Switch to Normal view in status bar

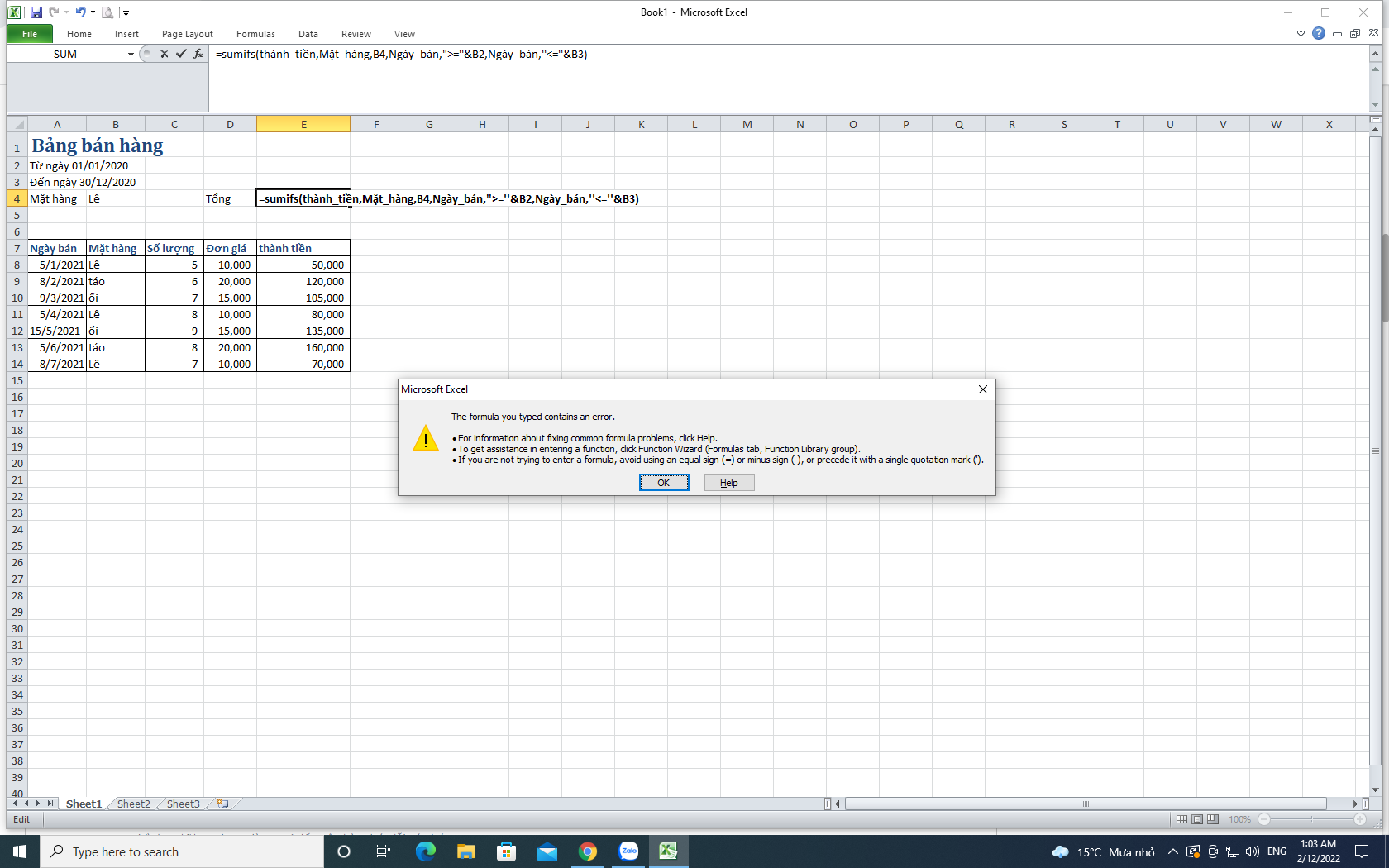point(1181,819)
